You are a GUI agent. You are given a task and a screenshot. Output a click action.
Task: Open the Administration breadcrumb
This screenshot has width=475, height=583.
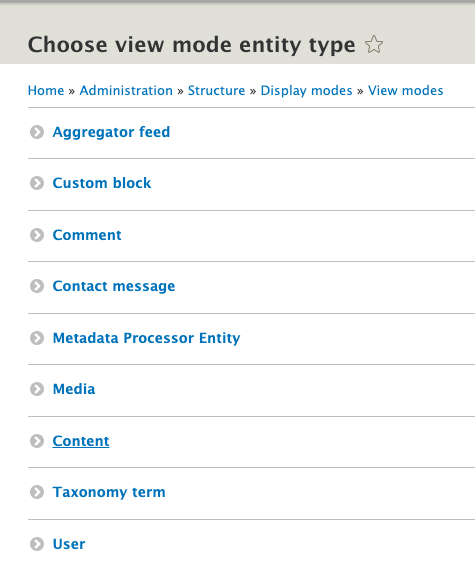coord(126,90)
